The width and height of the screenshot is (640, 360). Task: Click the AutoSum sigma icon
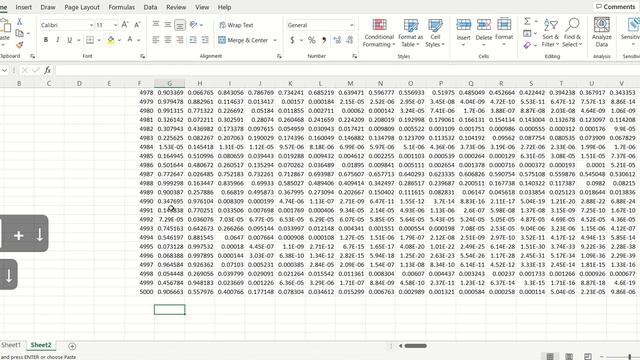[527, 21]
